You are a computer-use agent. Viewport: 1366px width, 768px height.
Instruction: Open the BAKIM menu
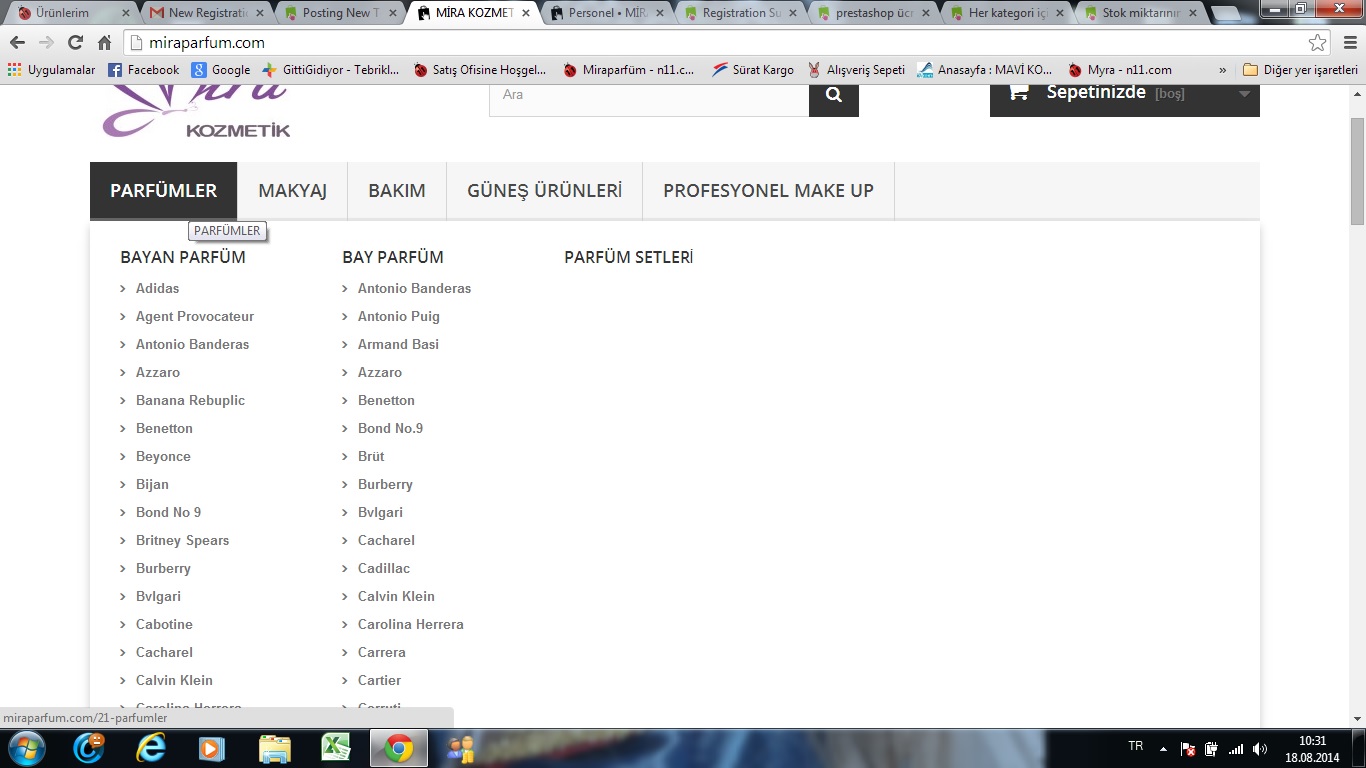tap(397, 190)
